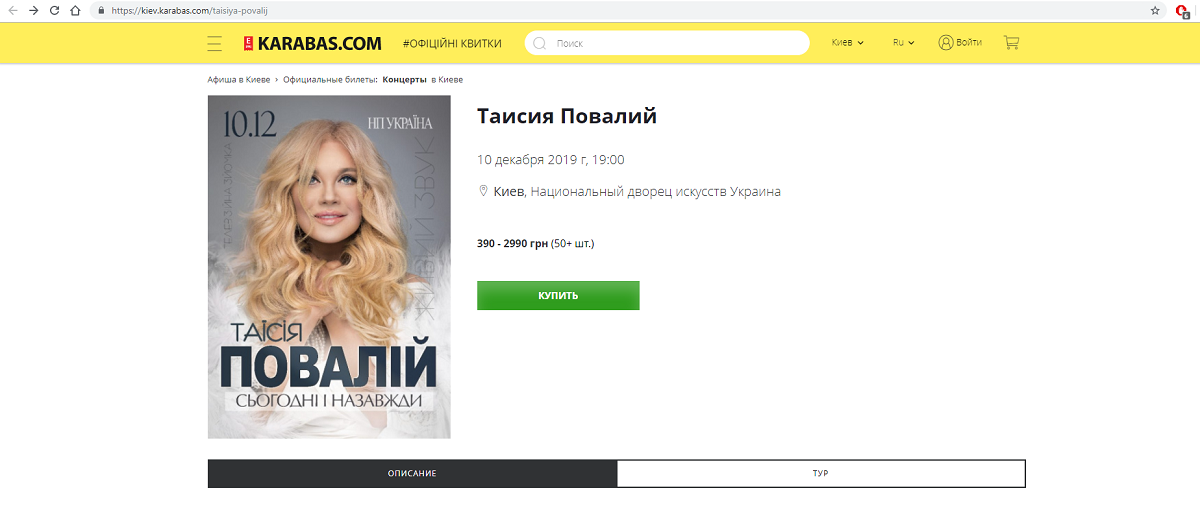
Task: Open the shopping cart icon
Action: click(x=1011, y=43)
